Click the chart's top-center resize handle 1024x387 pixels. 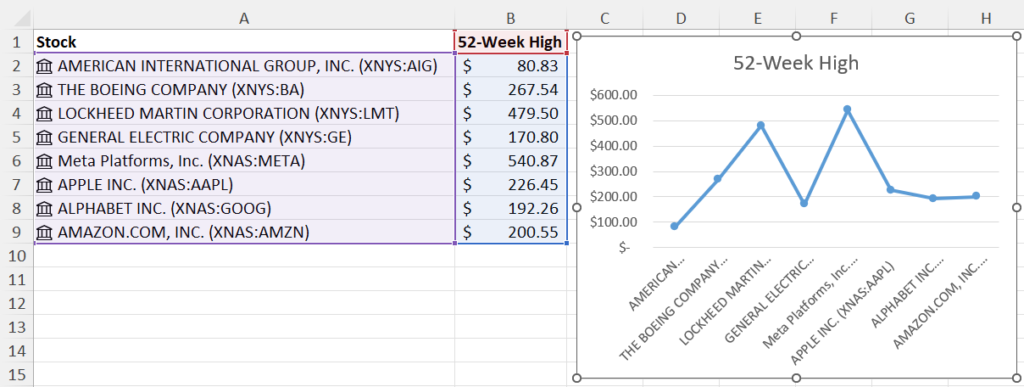click(x=796, y=36)
